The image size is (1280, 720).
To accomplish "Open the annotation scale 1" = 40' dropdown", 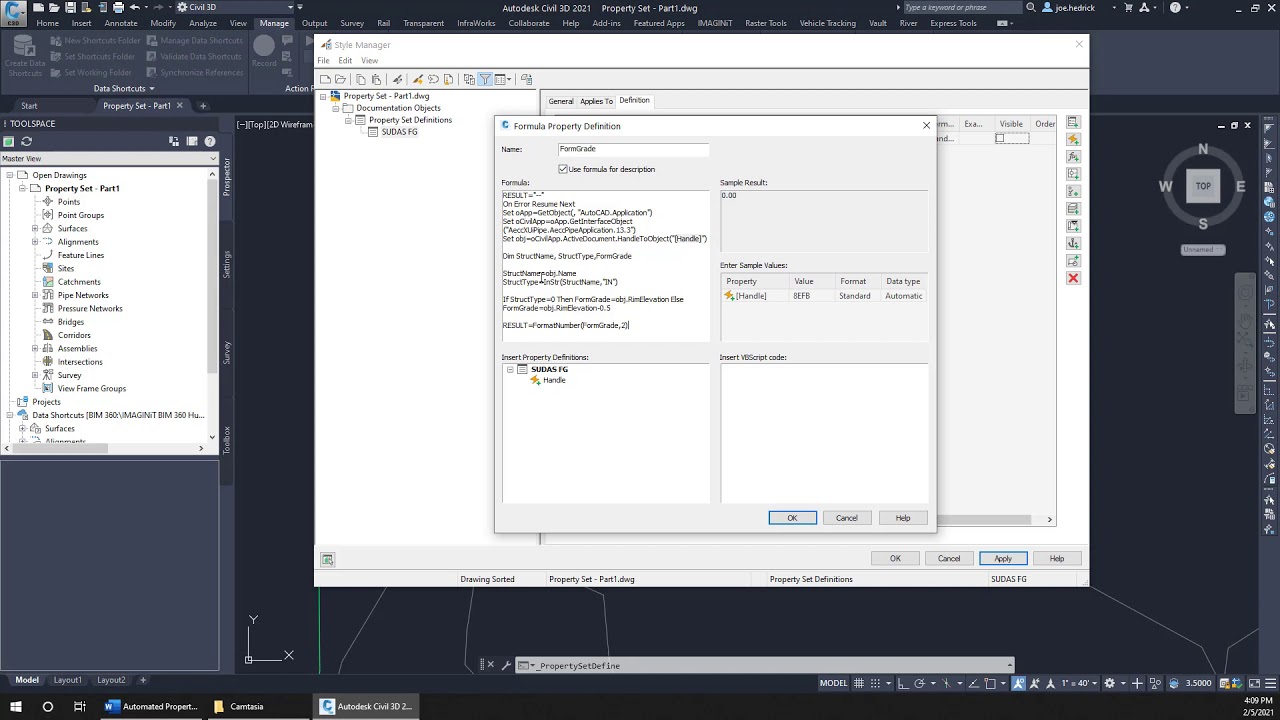I will click(x=1078, y=683).
